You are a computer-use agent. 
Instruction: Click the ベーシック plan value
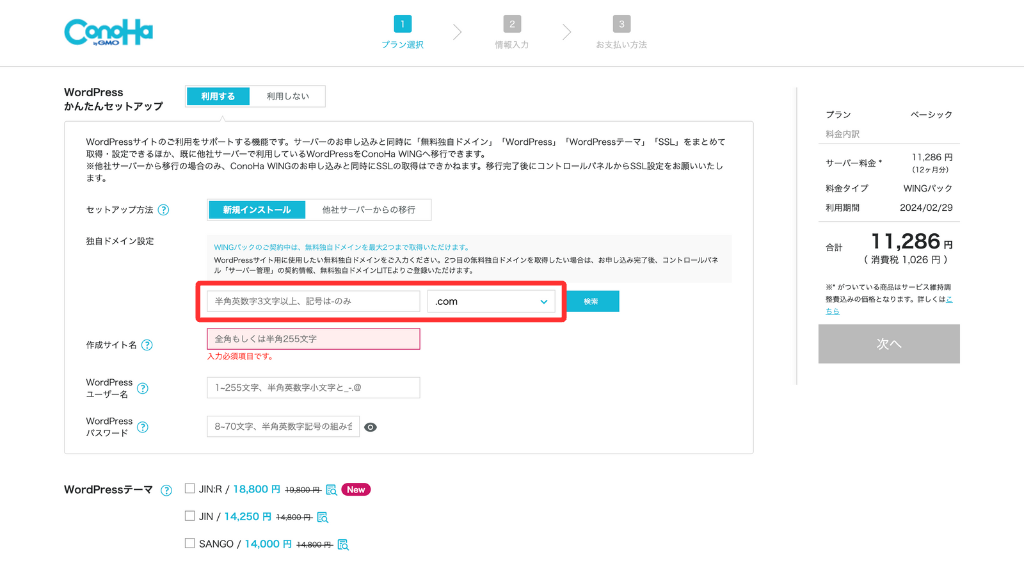[931, 114]
